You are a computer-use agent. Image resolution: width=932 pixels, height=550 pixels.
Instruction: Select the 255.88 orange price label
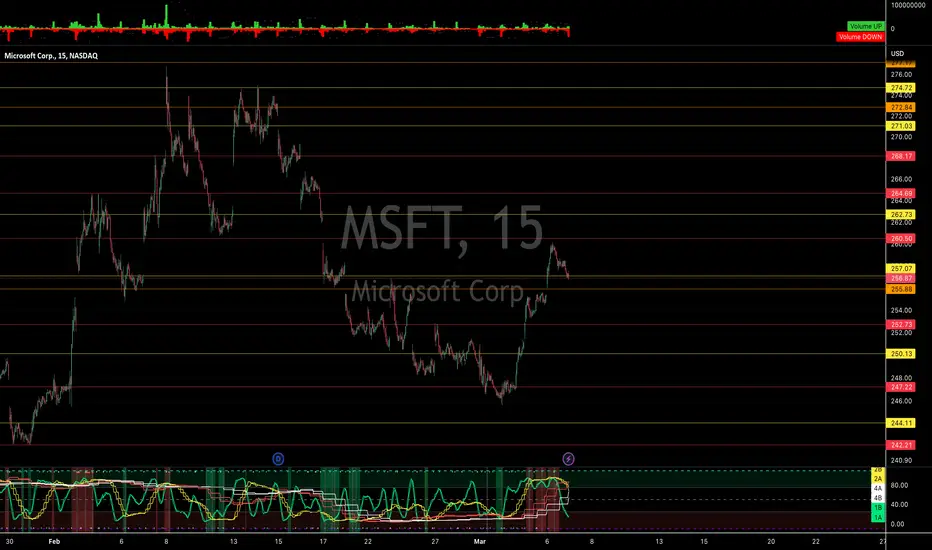tap(902, 289)
